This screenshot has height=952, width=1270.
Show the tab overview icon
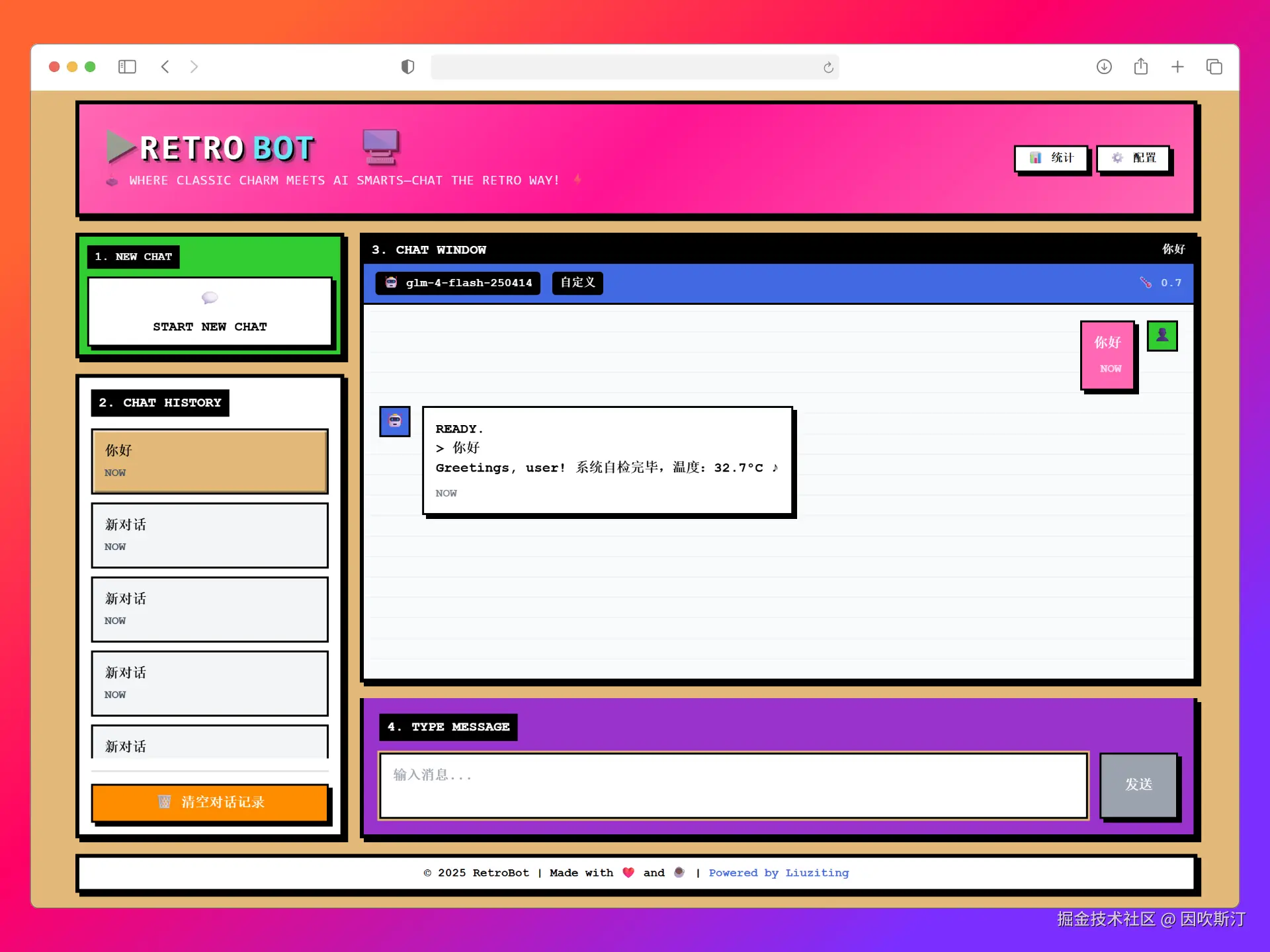coord(1214,67)
